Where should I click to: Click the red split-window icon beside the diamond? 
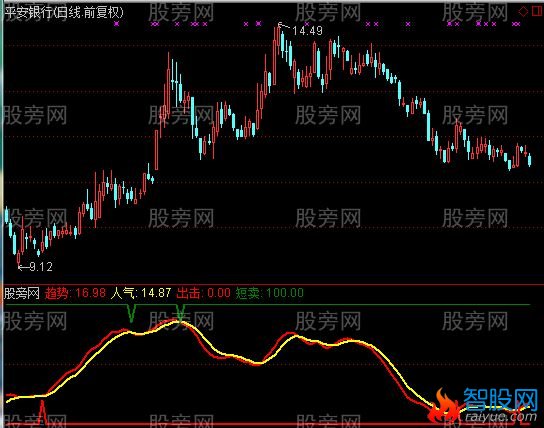pyautogui.click(x=537, y=12)
